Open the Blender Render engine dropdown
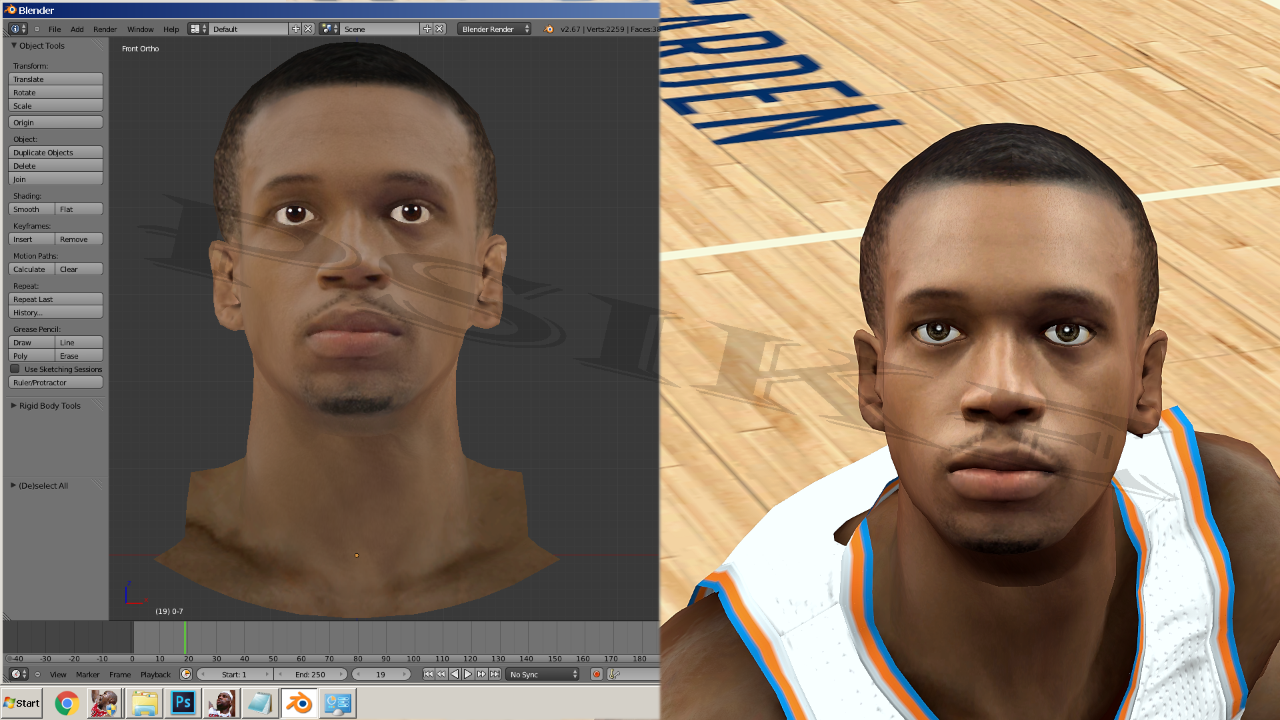Image resolution: width=1280 pixels, height=720 pixels. [494, 29]
